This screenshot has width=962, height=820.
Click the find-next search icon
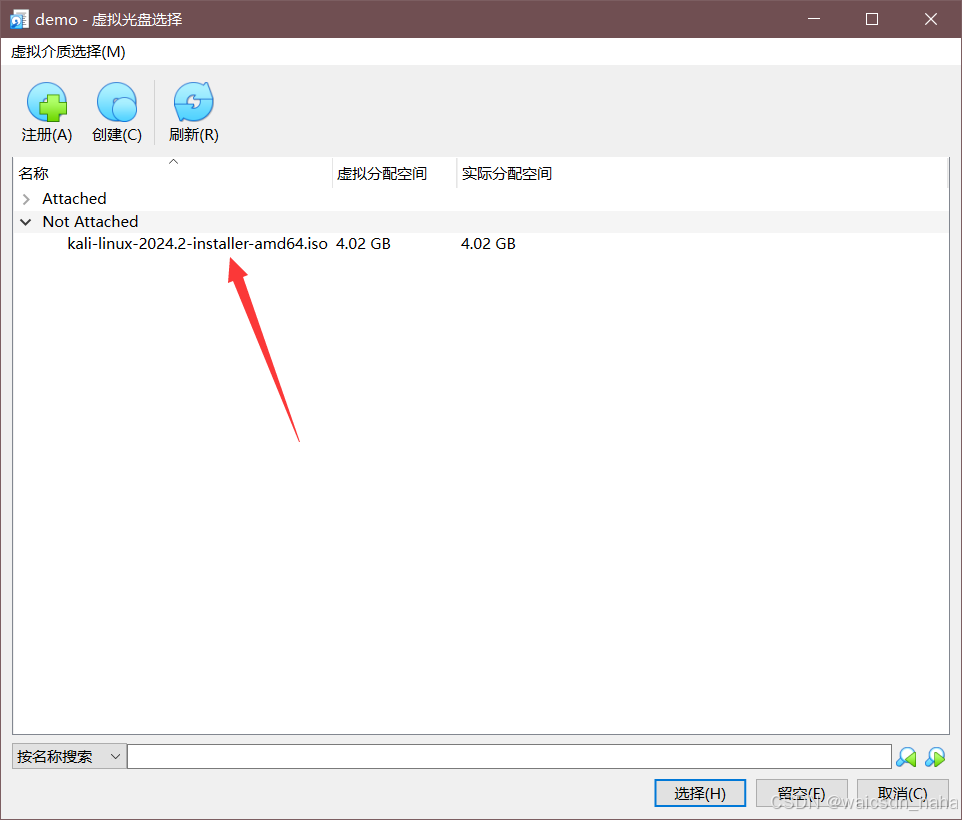coord(936,757)
